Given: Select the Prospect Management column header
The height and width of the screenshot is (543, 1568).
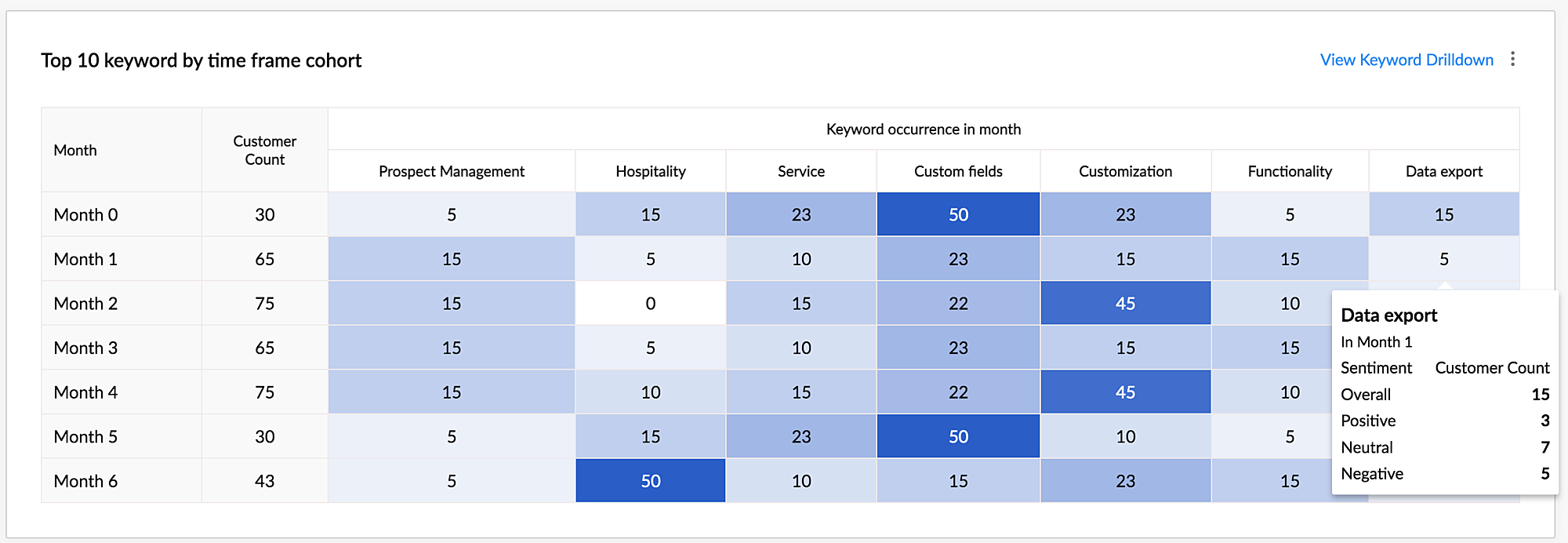Looking at the screenshot, I should coord(452,171).
